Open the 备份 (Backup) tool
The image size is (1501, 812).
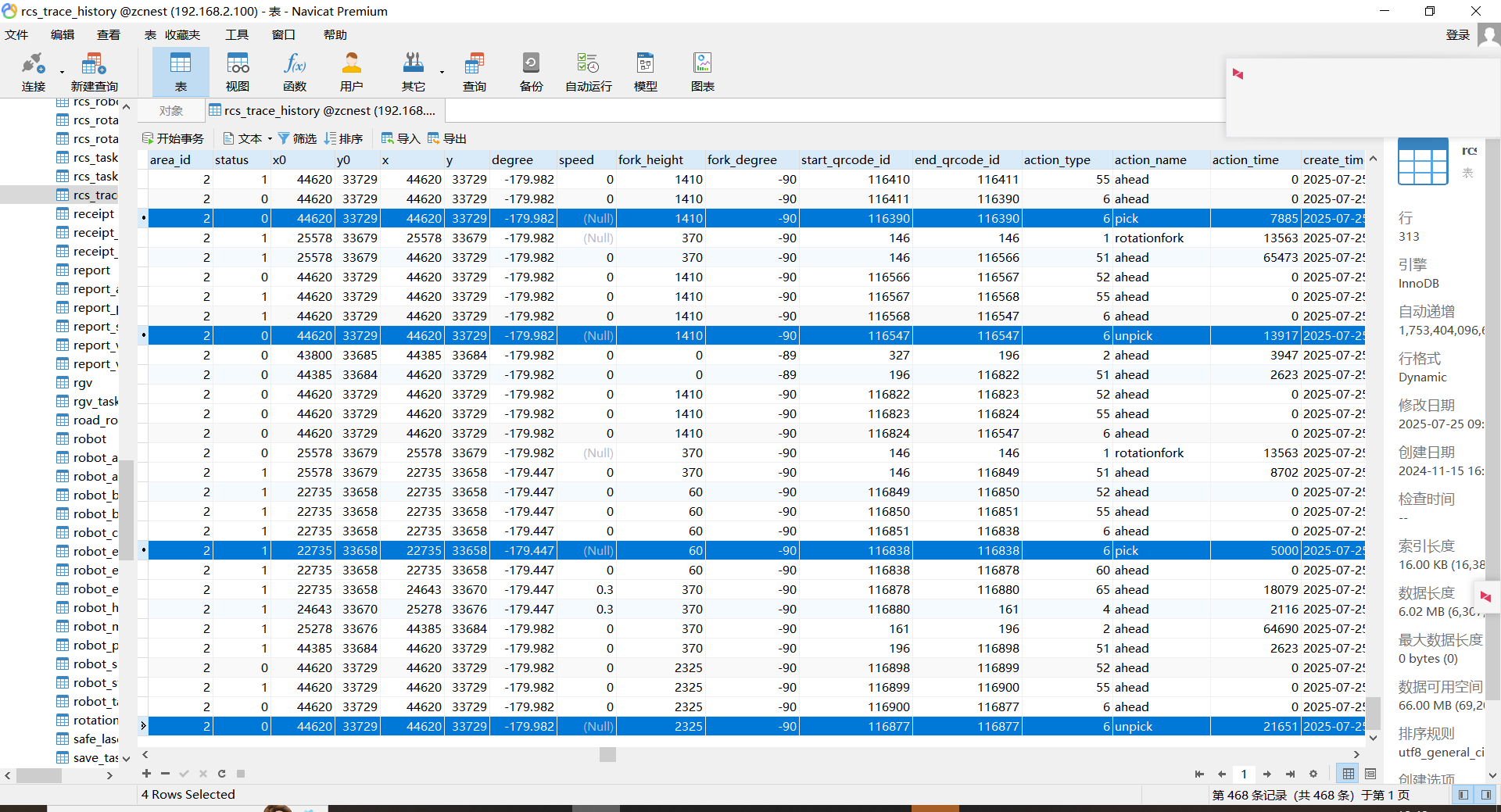[x=531, y=72]
